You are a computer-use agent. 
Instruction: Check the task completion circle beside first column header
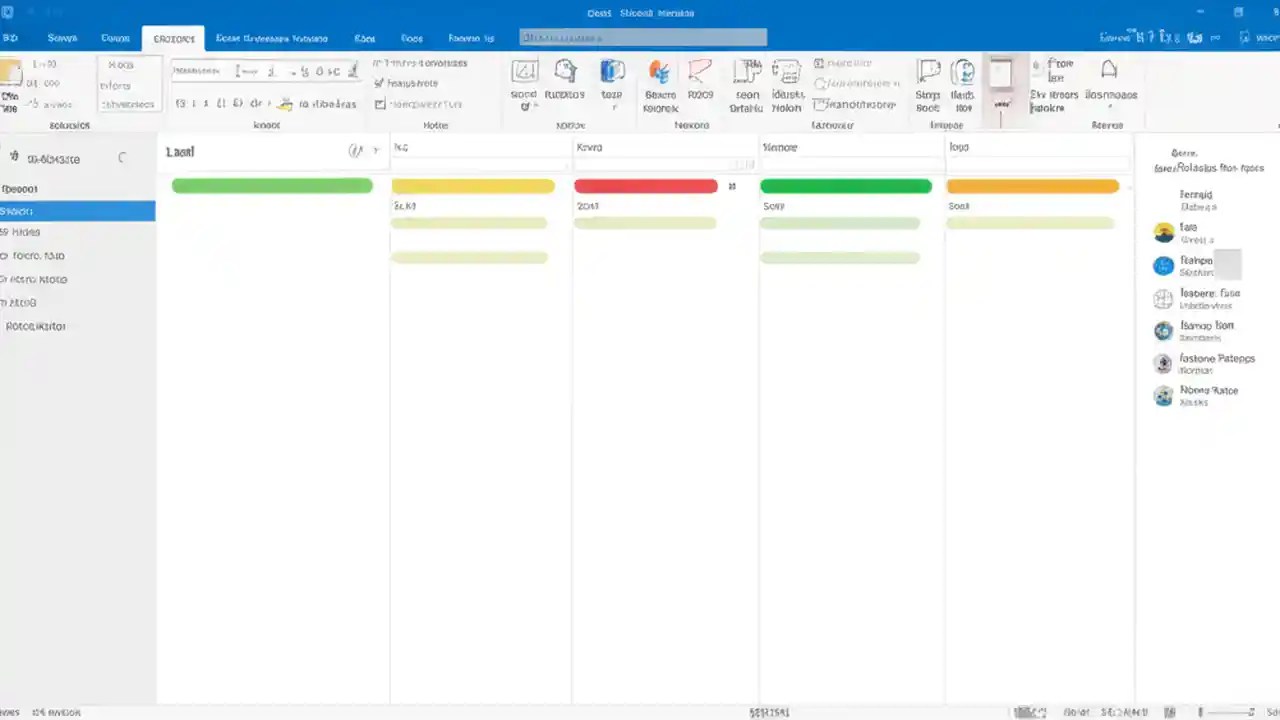355,151
